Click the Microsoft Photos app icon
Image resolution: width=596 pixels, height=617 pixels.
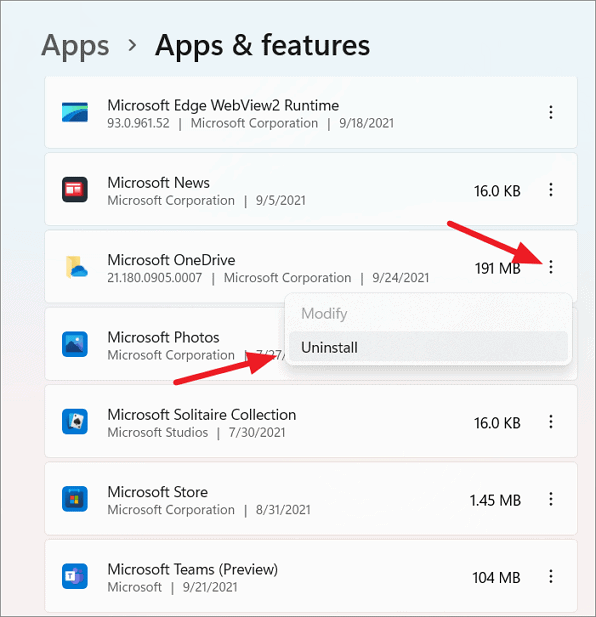coord(75,344)
